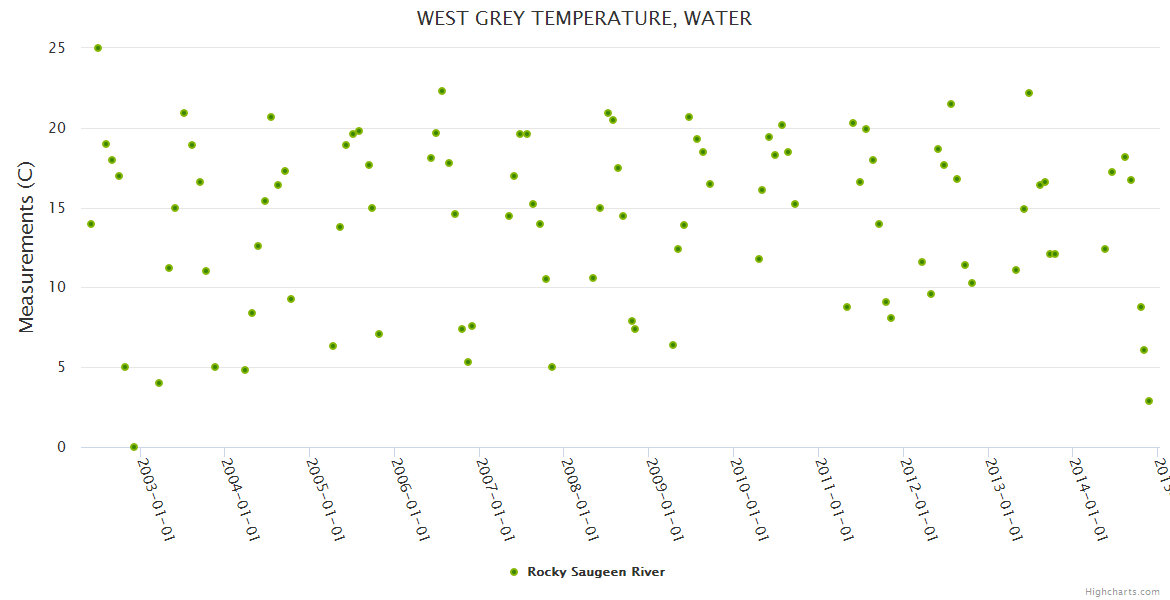Viewport: 1170px width, 600px height.
Task: Select the data point at 0 degrees
Action: click(134, 447)
